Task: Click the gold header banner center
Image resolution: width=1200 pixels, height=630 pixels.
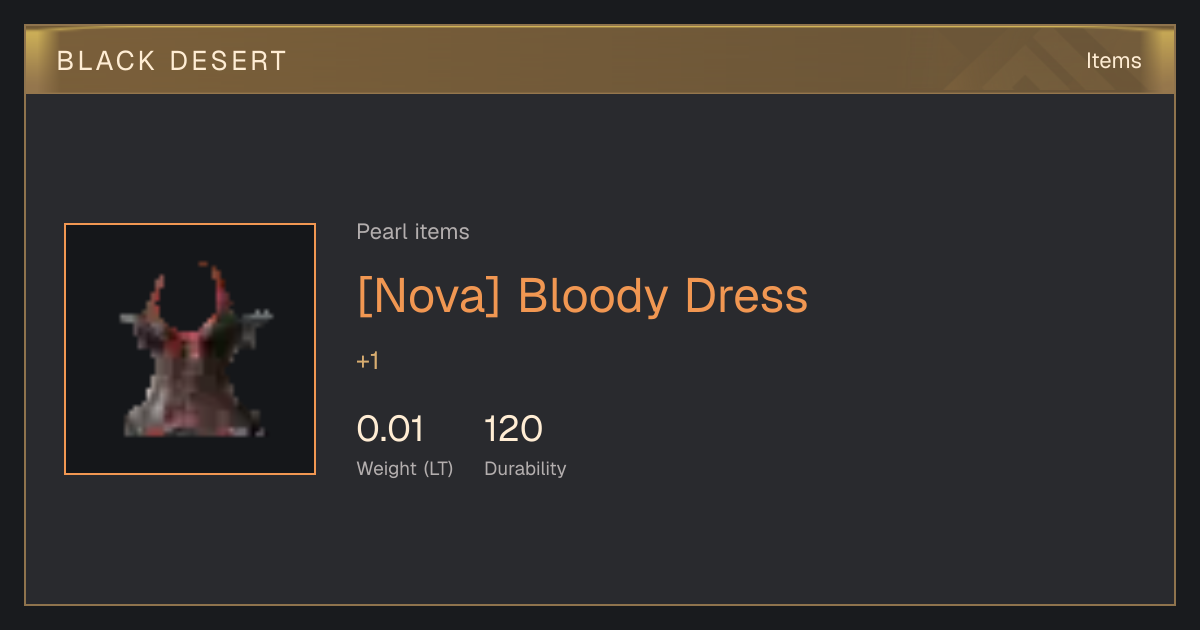Action: tap(600, 60)
